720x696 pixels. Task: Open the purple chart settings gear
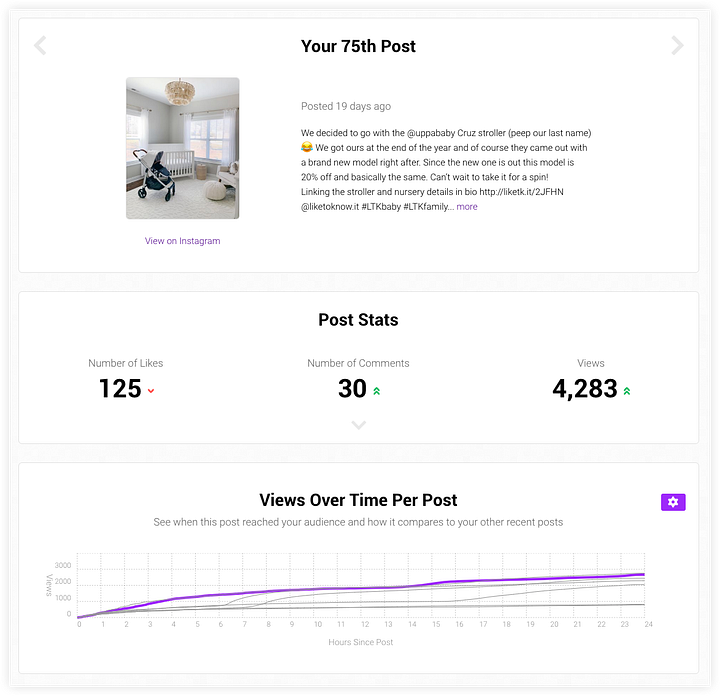pyautogui.click(x=673, y=502)
